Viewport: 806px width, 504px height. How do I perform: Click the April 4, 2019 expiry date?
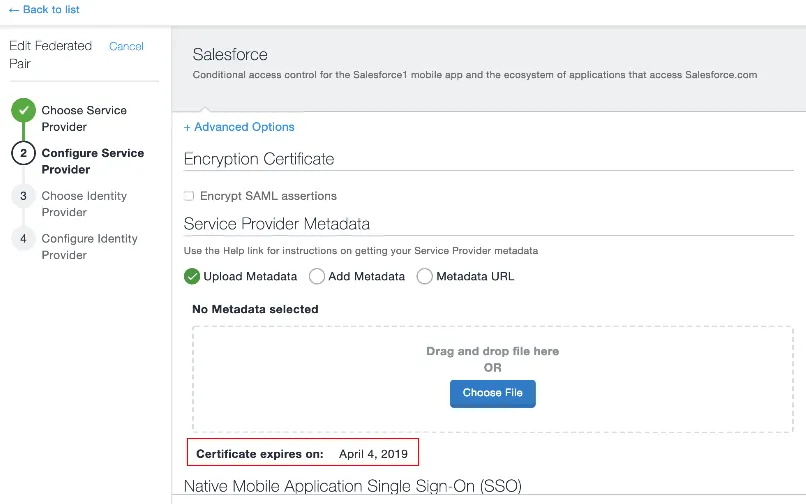tap(373, 454)
